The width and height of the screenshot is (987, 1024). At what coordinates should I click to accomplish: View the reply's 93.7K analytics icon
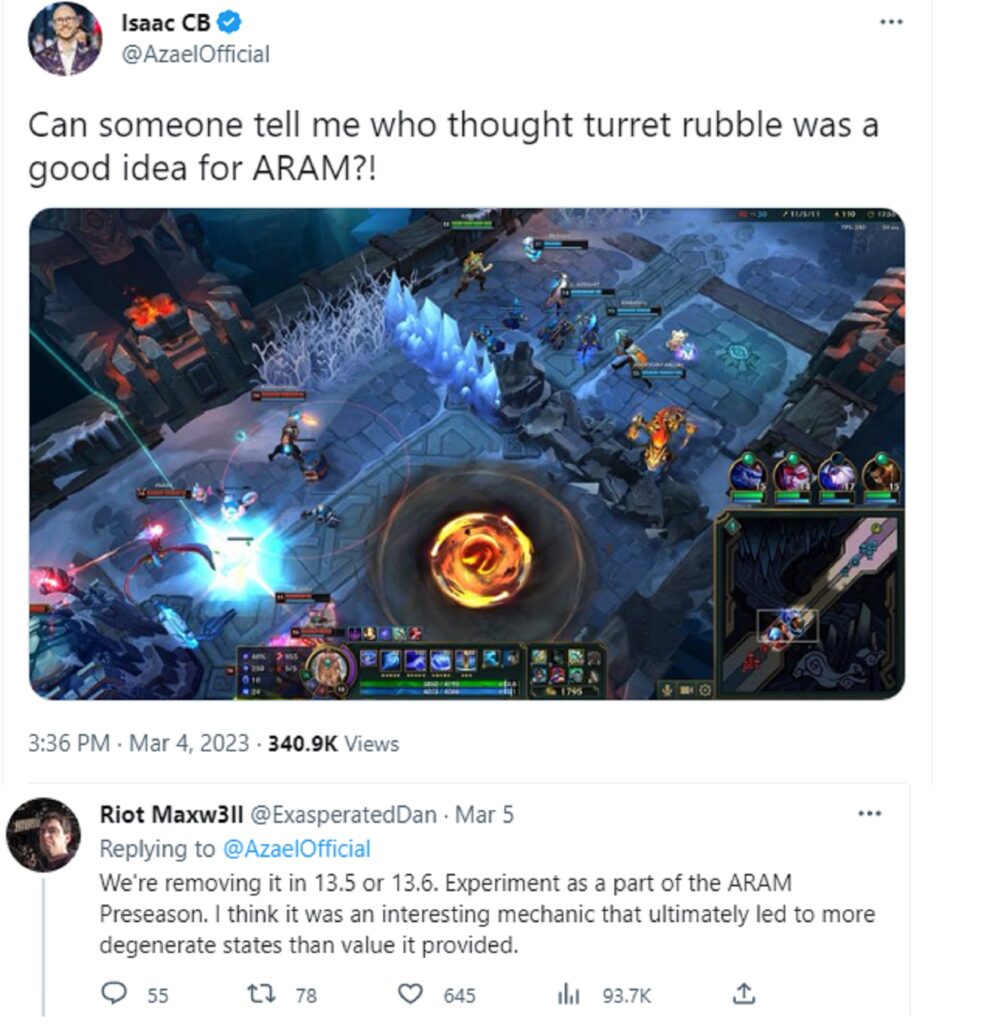(568, 994)
